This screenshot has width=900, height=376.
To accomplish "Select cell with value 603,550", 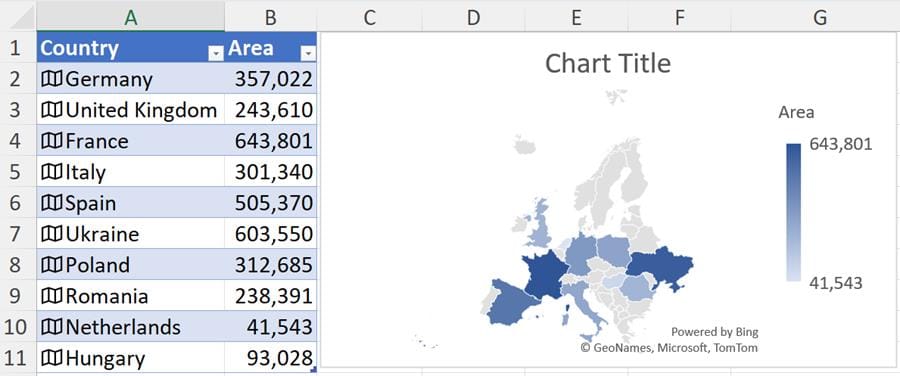I will pyautogui.click(x=270, y=234).
